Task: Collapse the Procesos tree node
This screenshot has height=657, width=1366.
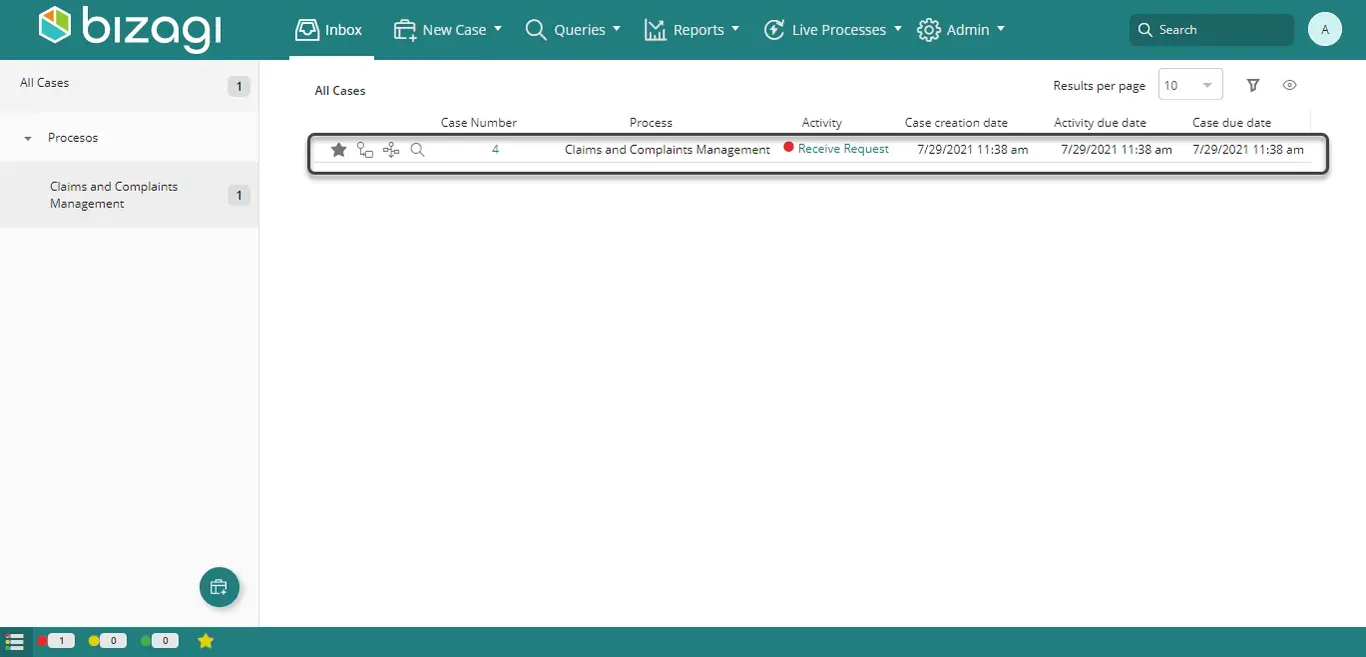Action: (28, 138)
